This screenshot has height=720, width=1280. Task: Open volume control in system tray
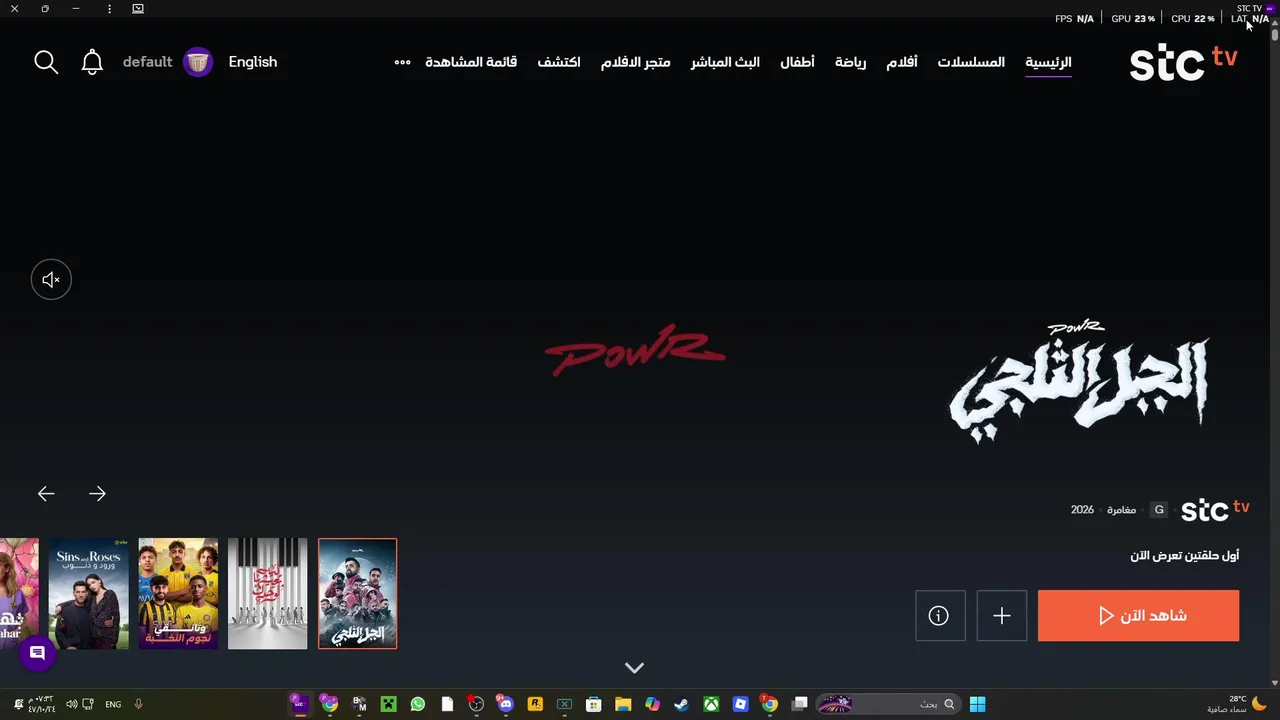pos(71,704)
